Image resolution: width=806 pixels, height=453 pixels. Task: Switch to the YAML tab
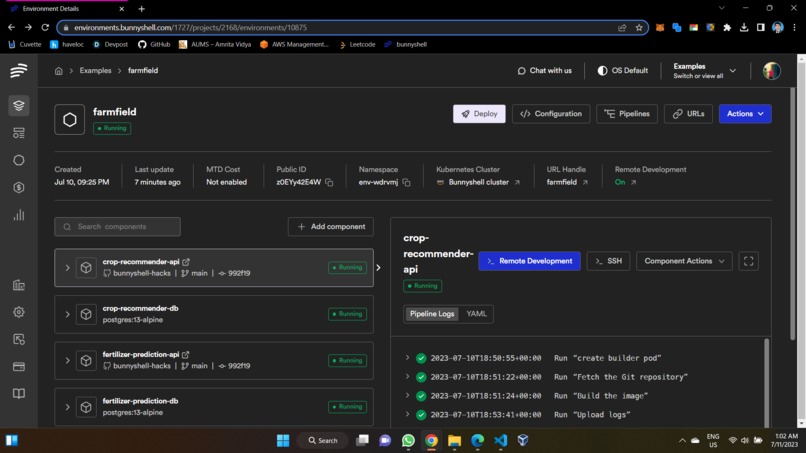[x=476, y=314]
